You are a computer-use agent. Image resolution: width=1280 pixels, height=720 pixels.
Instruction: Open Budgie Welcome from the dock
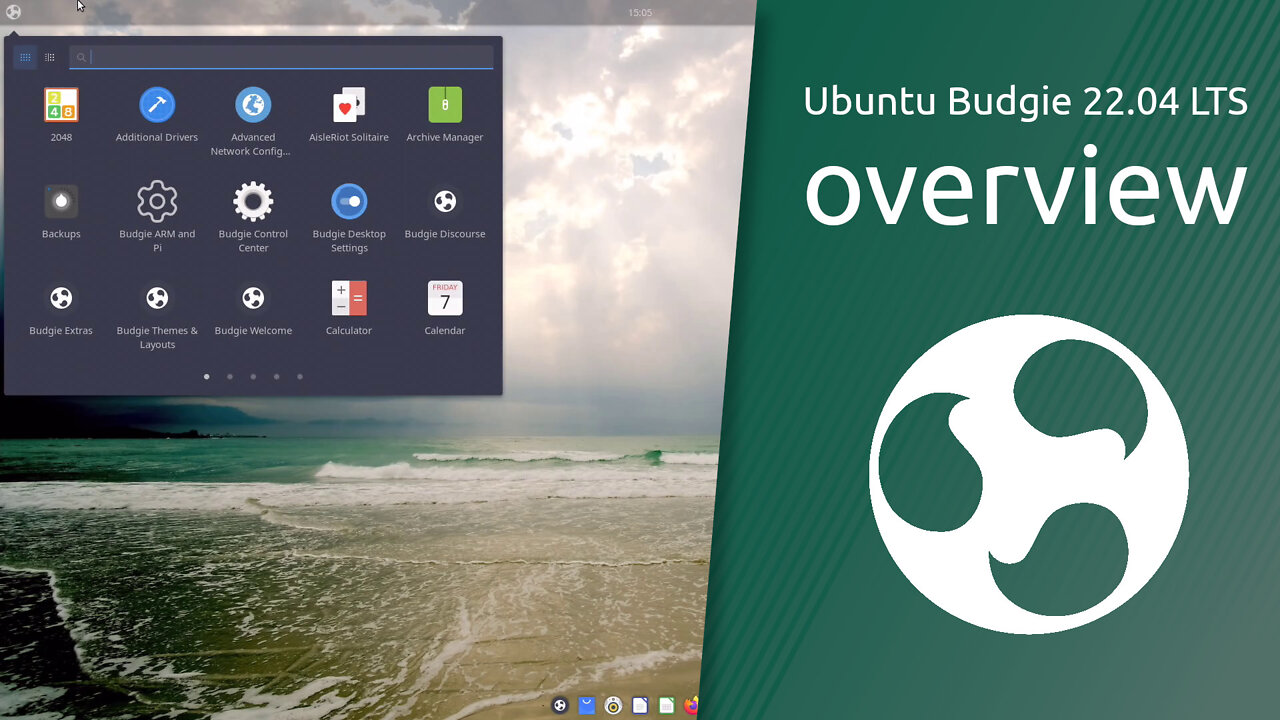coord(560,706)
